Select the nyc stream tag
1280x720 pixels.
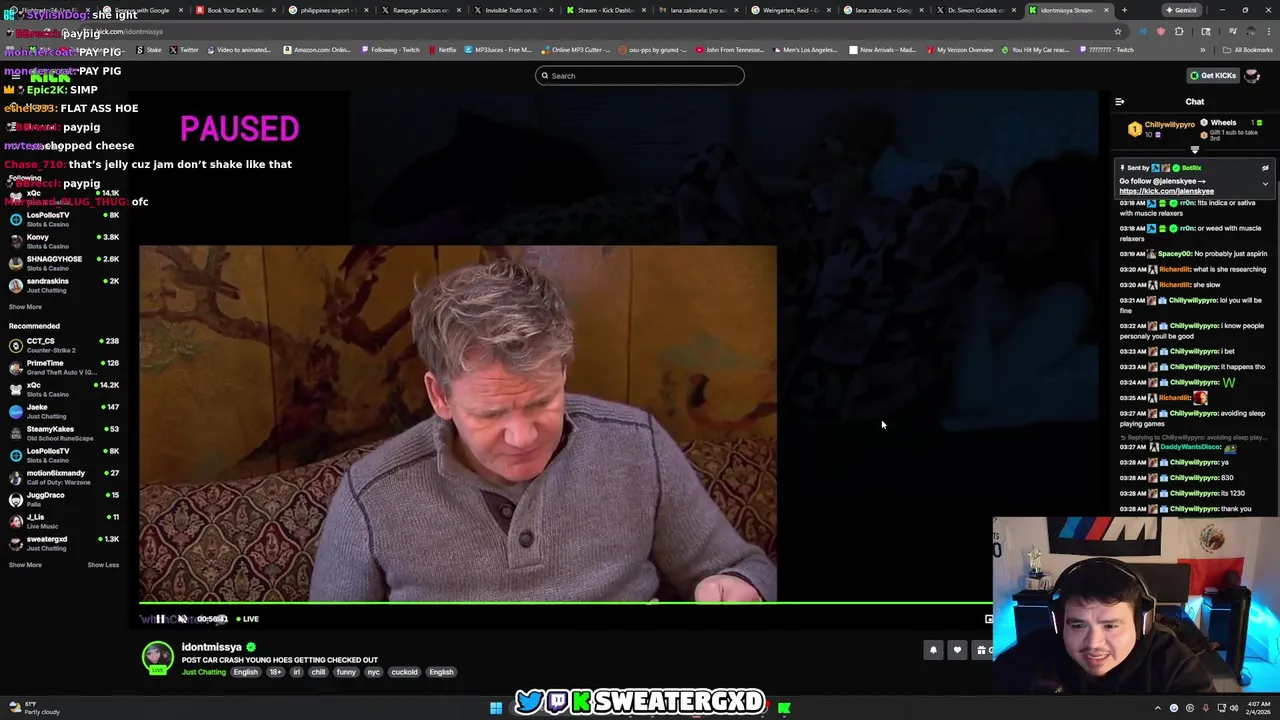click(372, 672)
